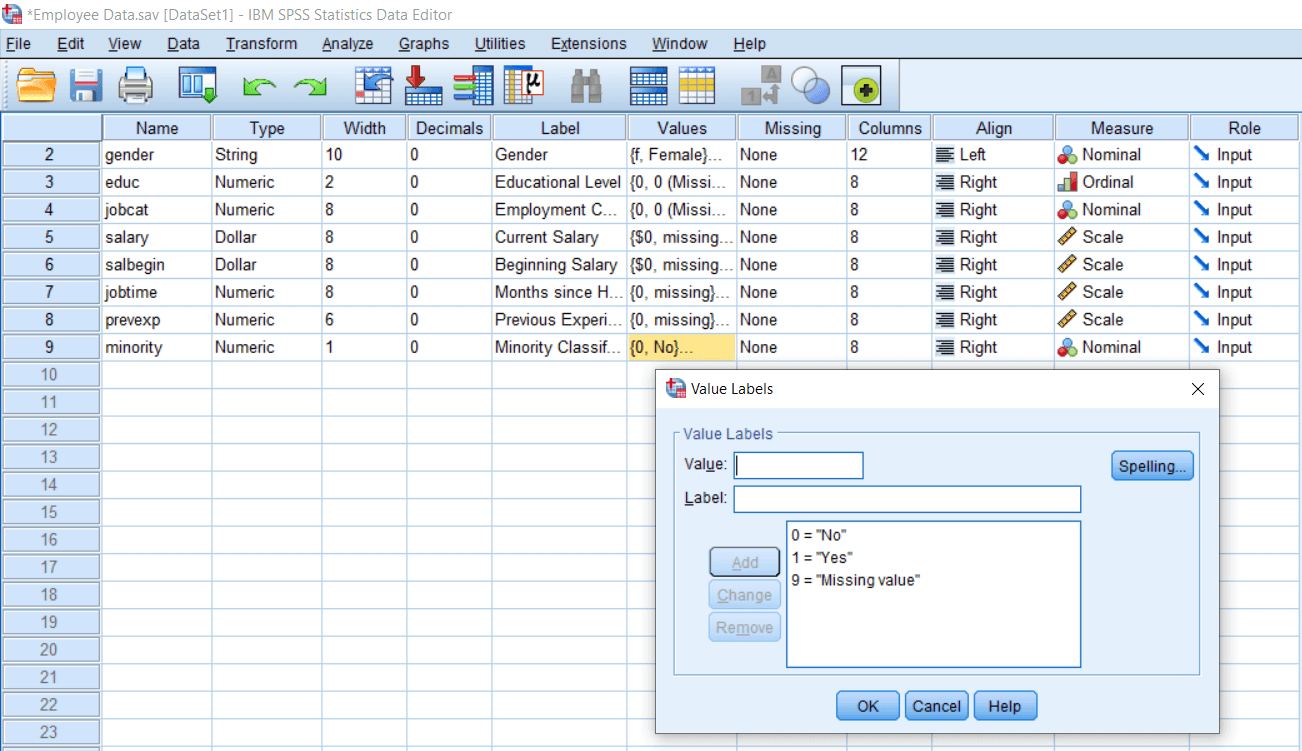The image size is (1302, 751).
Task: Click the Label text field
Action: pos(907,499)
